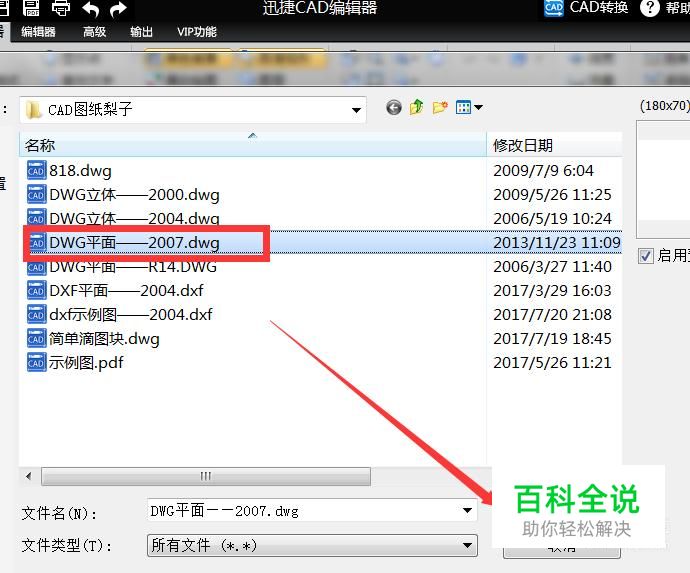Toggle the 启用 preview checkbox

pyautogui.click(x=646, y=256)
